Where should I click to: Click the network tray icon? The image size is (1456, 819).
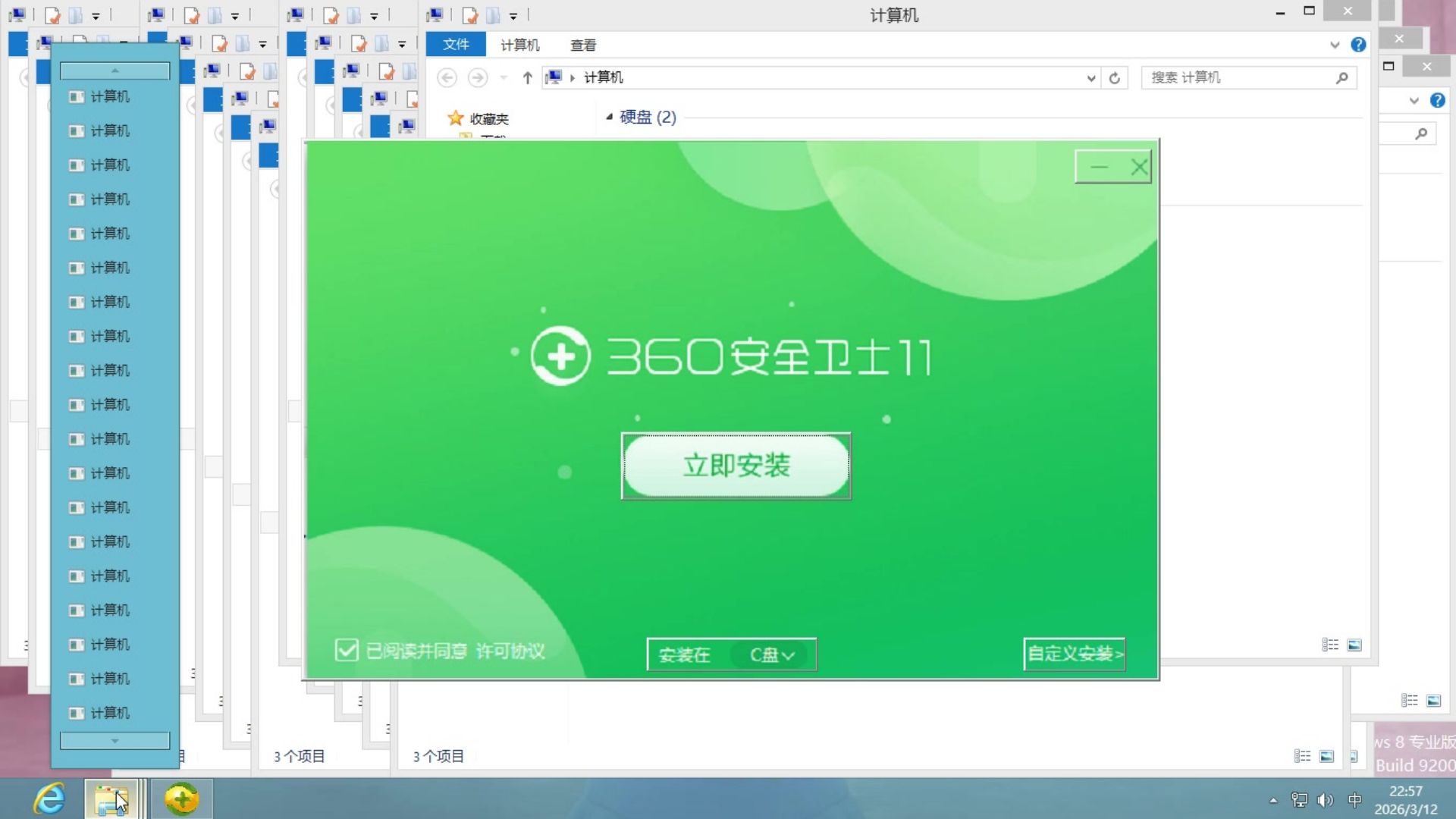click(x=1299, y=800)
